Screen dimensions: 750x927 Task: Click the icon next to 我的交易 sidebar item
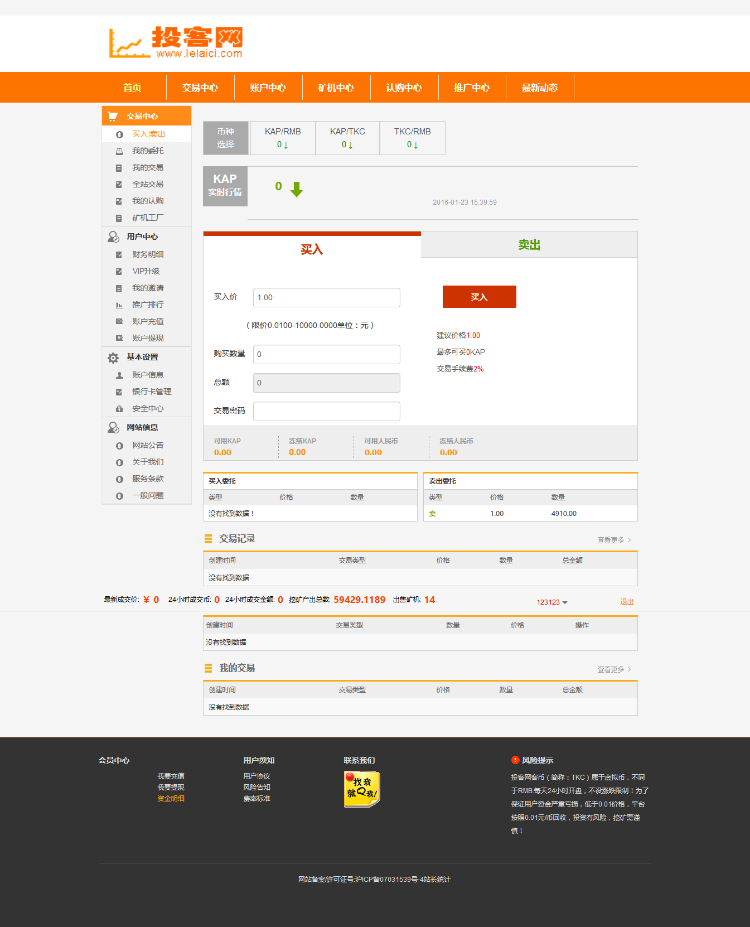(119, 168)
